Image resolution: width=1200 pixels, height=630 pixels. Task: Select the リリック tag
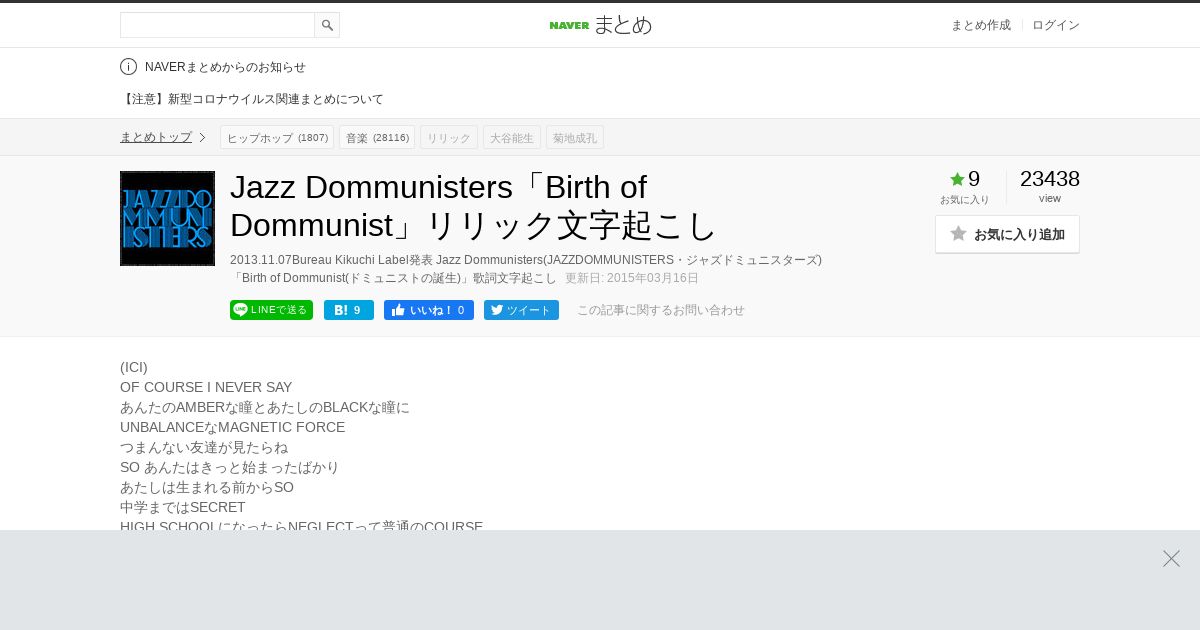(x=449, y=137)
